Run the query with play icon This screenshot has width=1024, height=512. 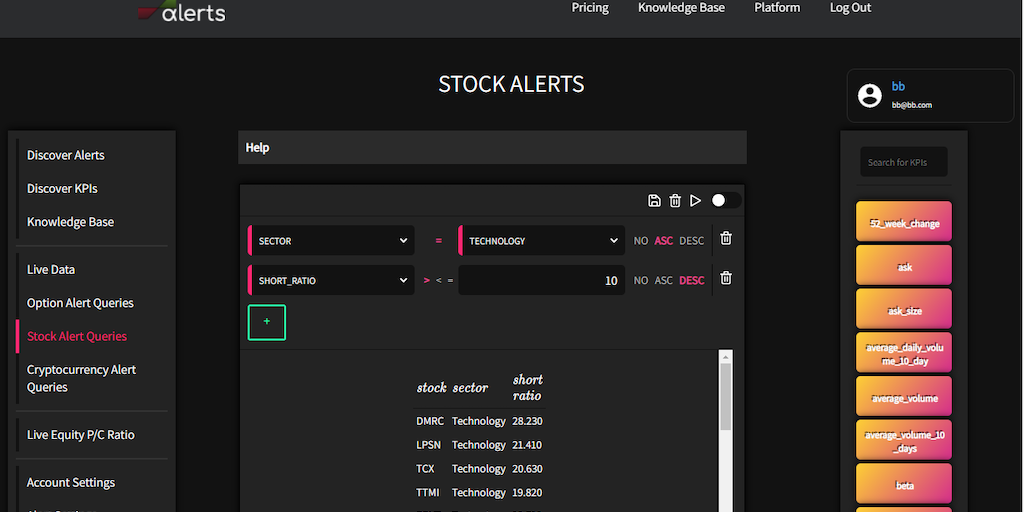pyautogui.click(x=696, y=201)
